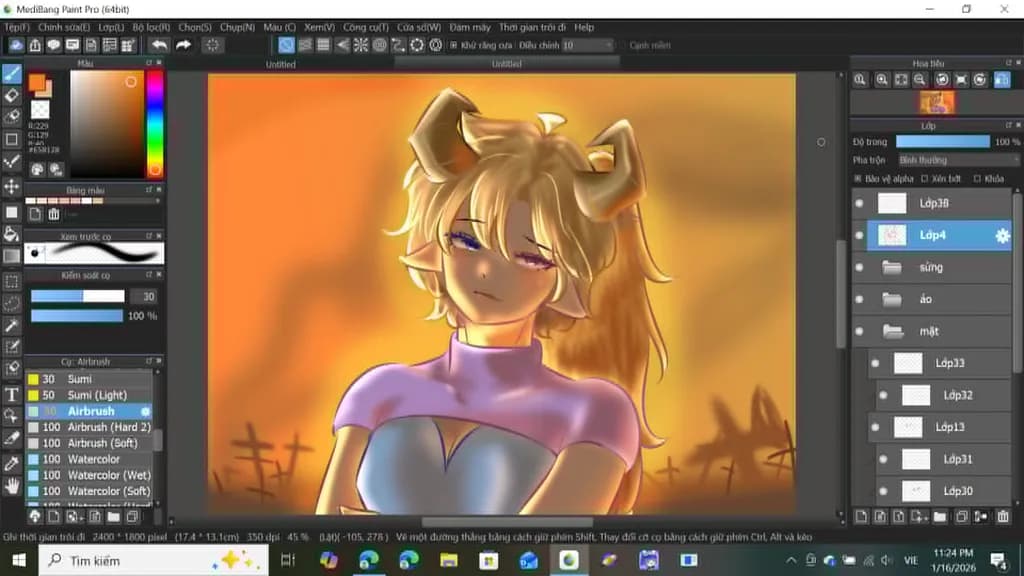
Task: Open the Lớp(L) menu
Action: (111, 27)
